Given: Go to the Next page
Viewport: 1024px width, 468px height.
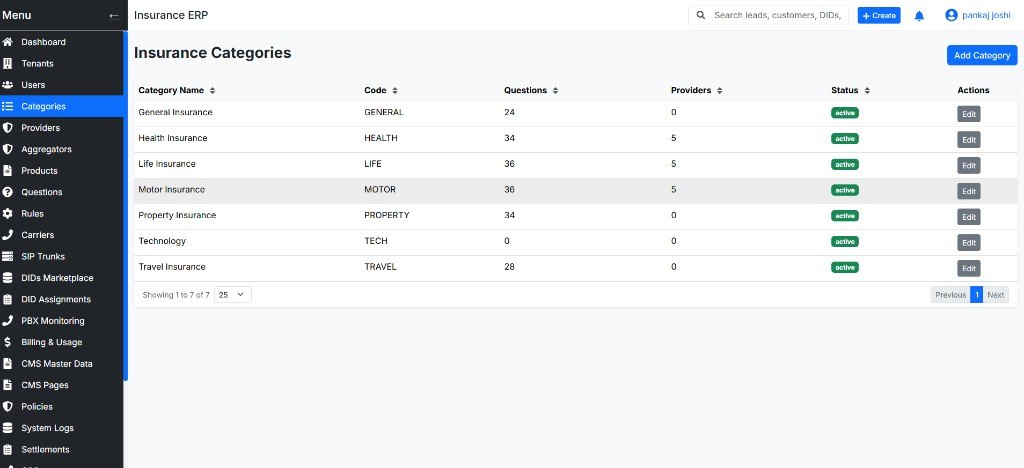Looking at the screenshot, I should click(x=995, y=295).
